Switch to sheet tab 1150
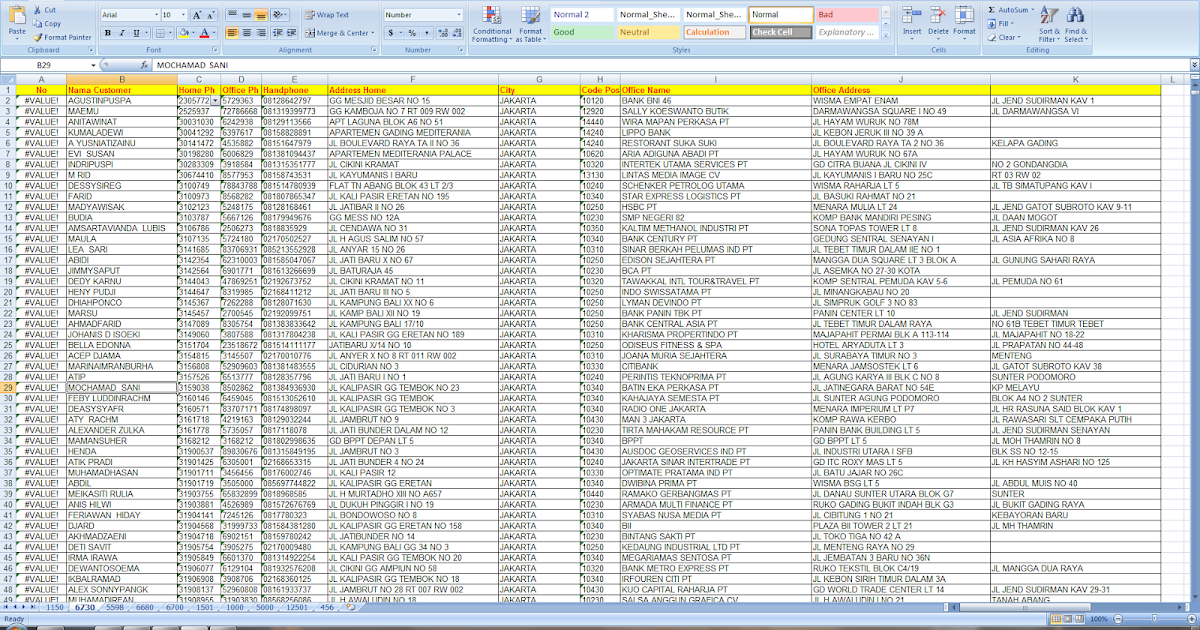1200x630 pixels. (53, 607)
